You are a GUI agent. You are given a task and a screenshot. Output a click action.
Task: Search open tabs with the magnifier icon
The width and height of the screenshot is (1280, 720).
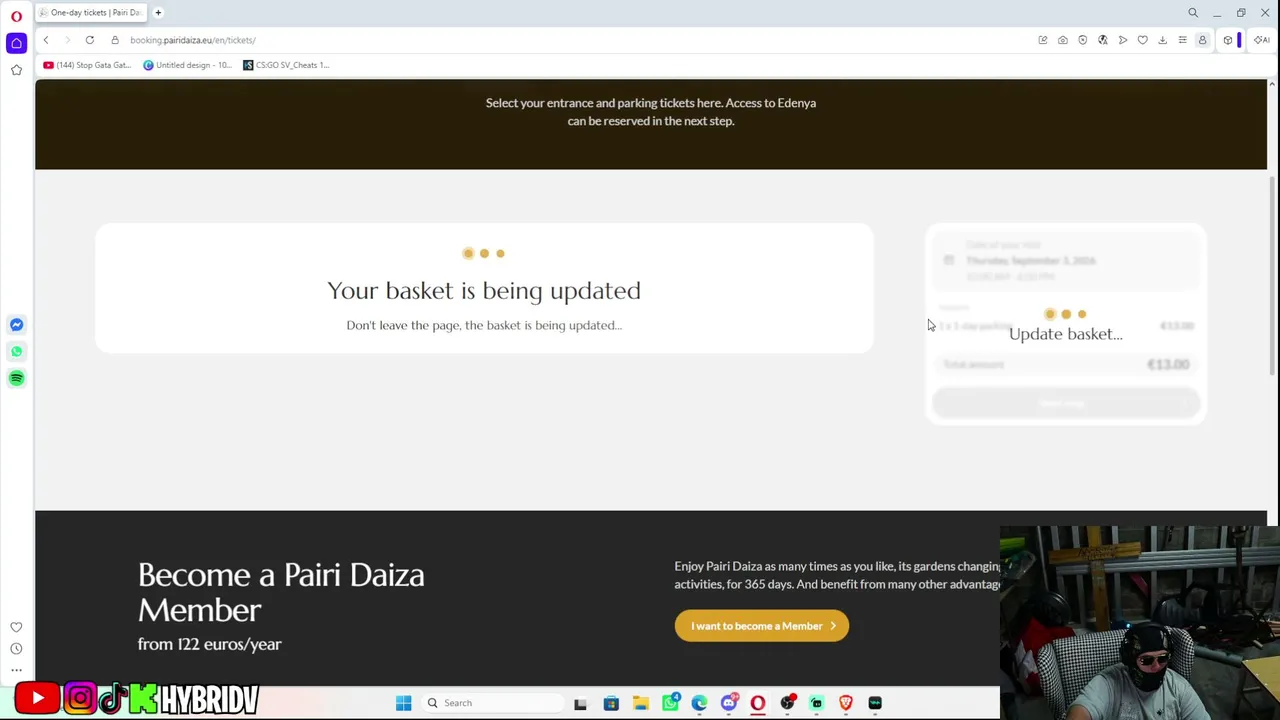coord(1193,13)
